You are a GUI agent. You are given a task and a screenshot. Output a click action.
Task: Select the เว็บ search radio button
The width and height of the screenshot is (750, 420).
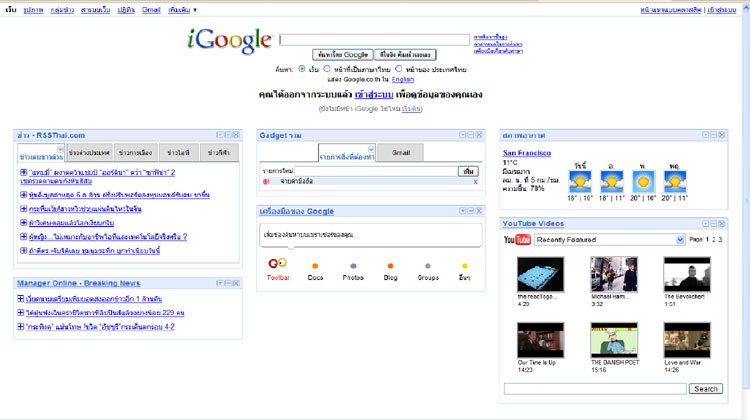click(302, 69)
